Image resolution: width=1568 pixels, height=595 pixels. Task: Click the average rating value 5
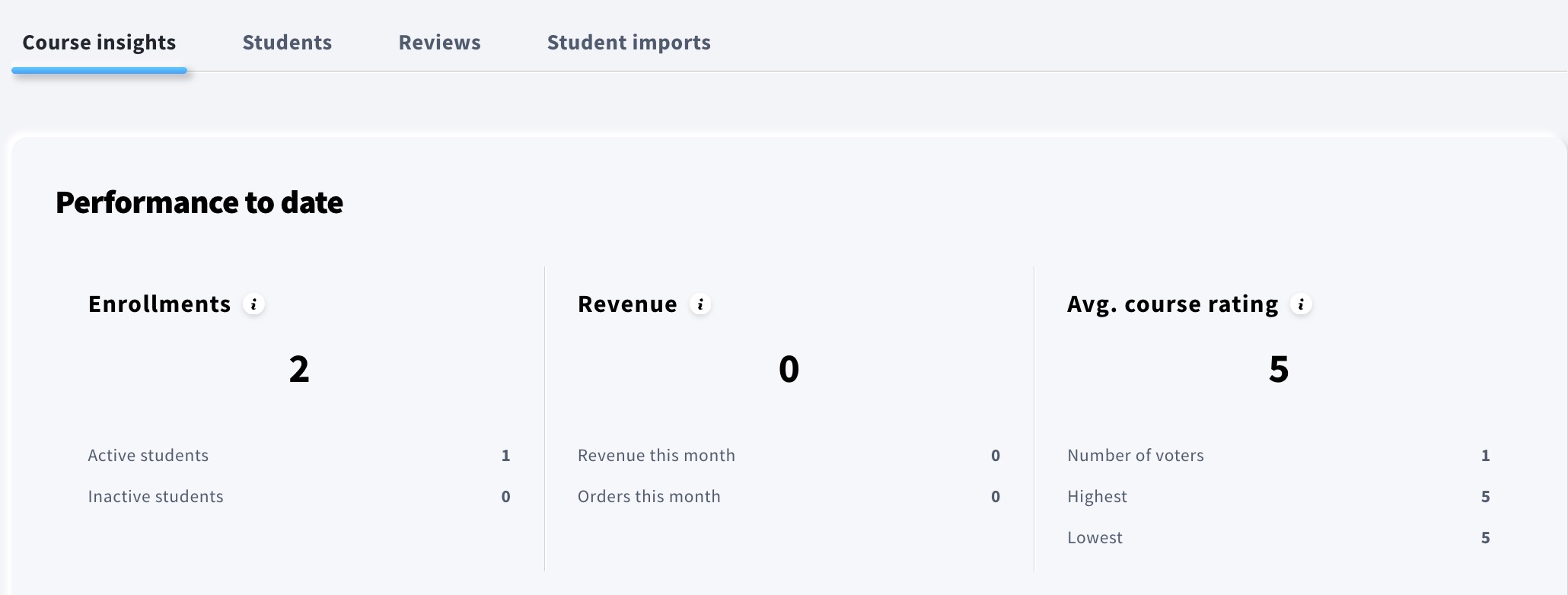click(x=1279, y=369)
